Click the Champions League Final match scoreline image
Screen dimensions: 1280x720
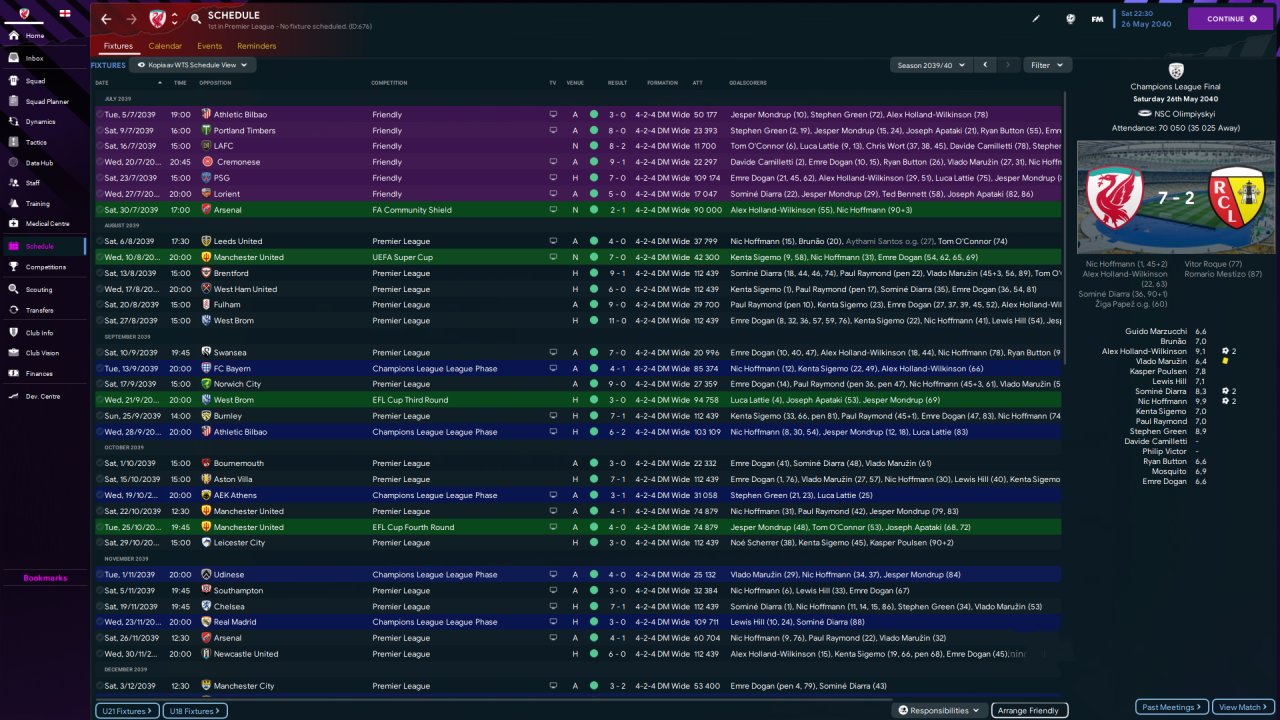click(x=1176, y=197)
